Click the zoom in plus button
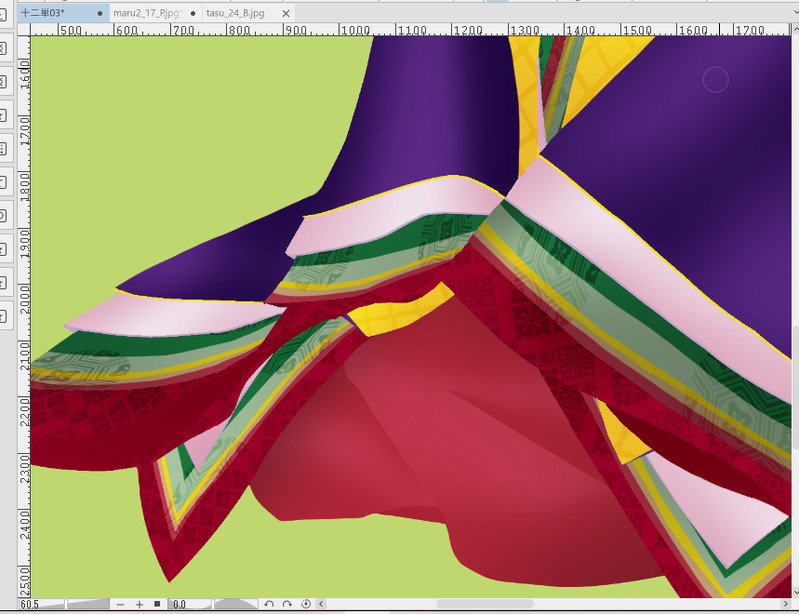This screenshot has width=799, height=614. pyautogui.click(x=139, y=604)
